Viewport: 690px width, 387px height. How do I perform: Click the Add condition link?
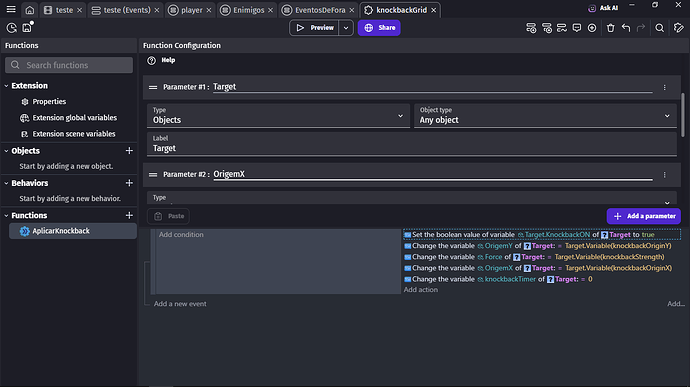(x=181, y=235)
